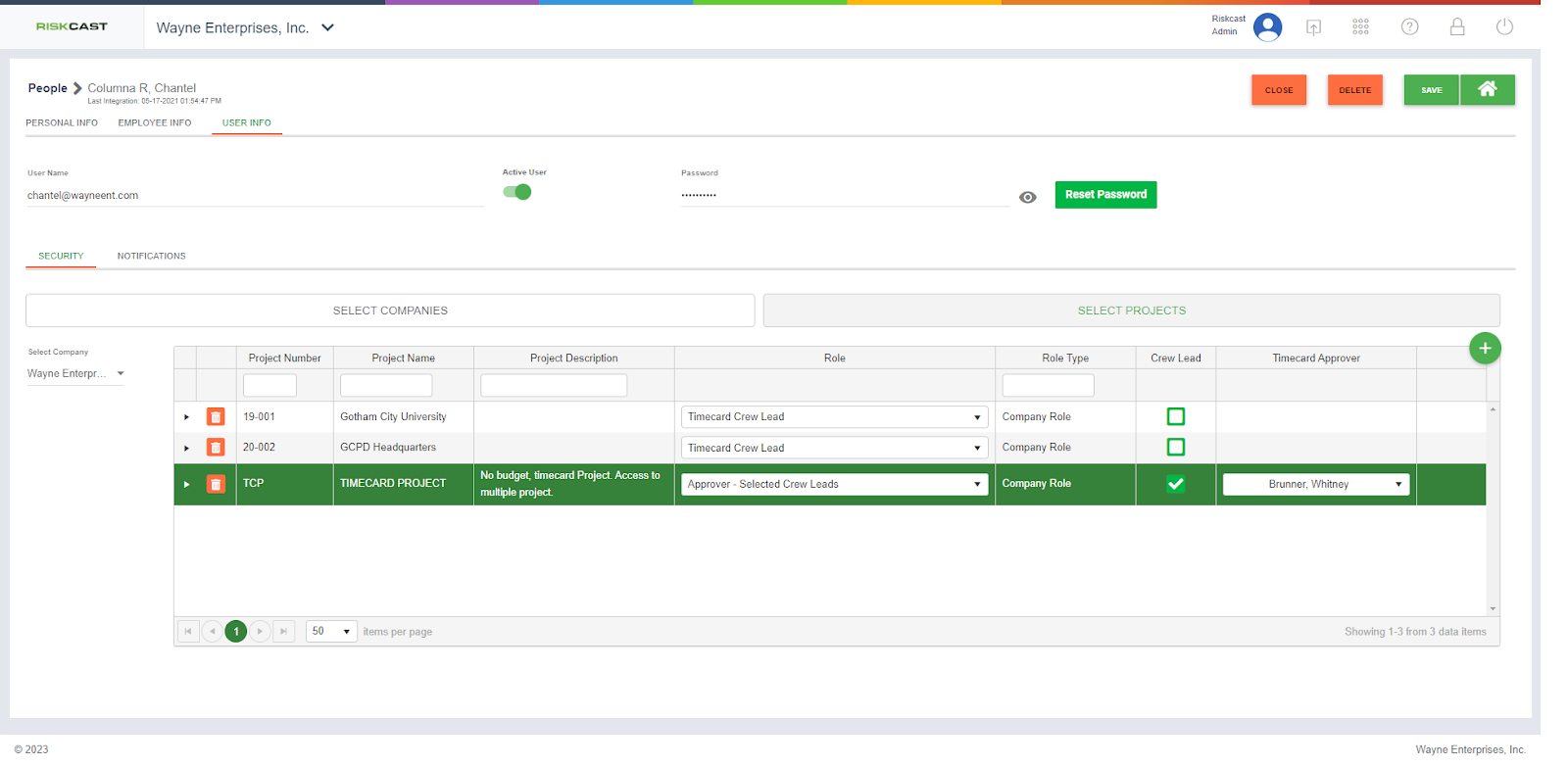Image resolution: width=1568 pixels, height=766 pixels.
Task: Click the grid scrollbar up arrow
Action: 1493,408
